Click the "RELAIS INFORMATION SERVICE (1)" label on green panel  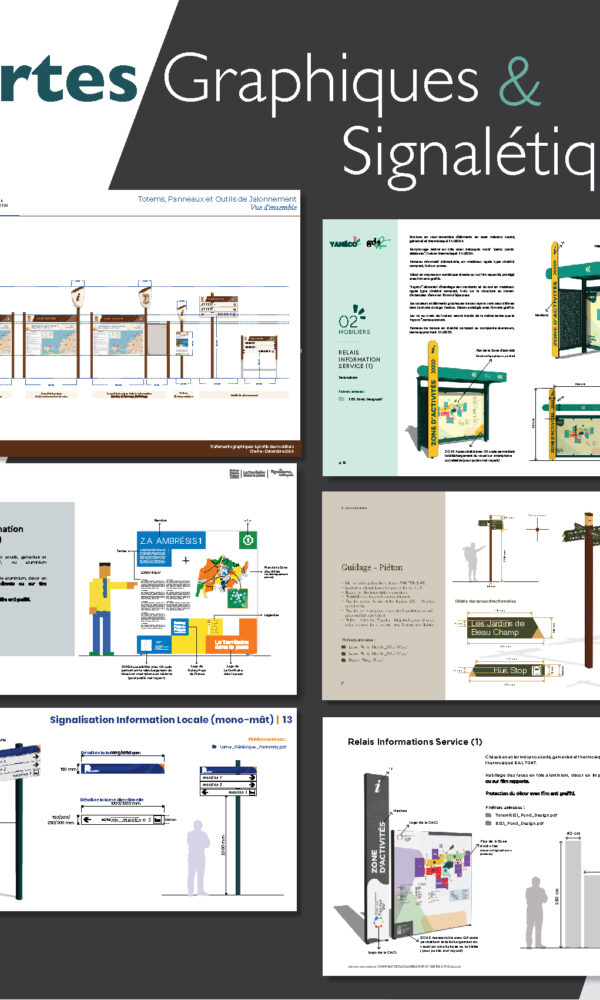coord(359,359)
